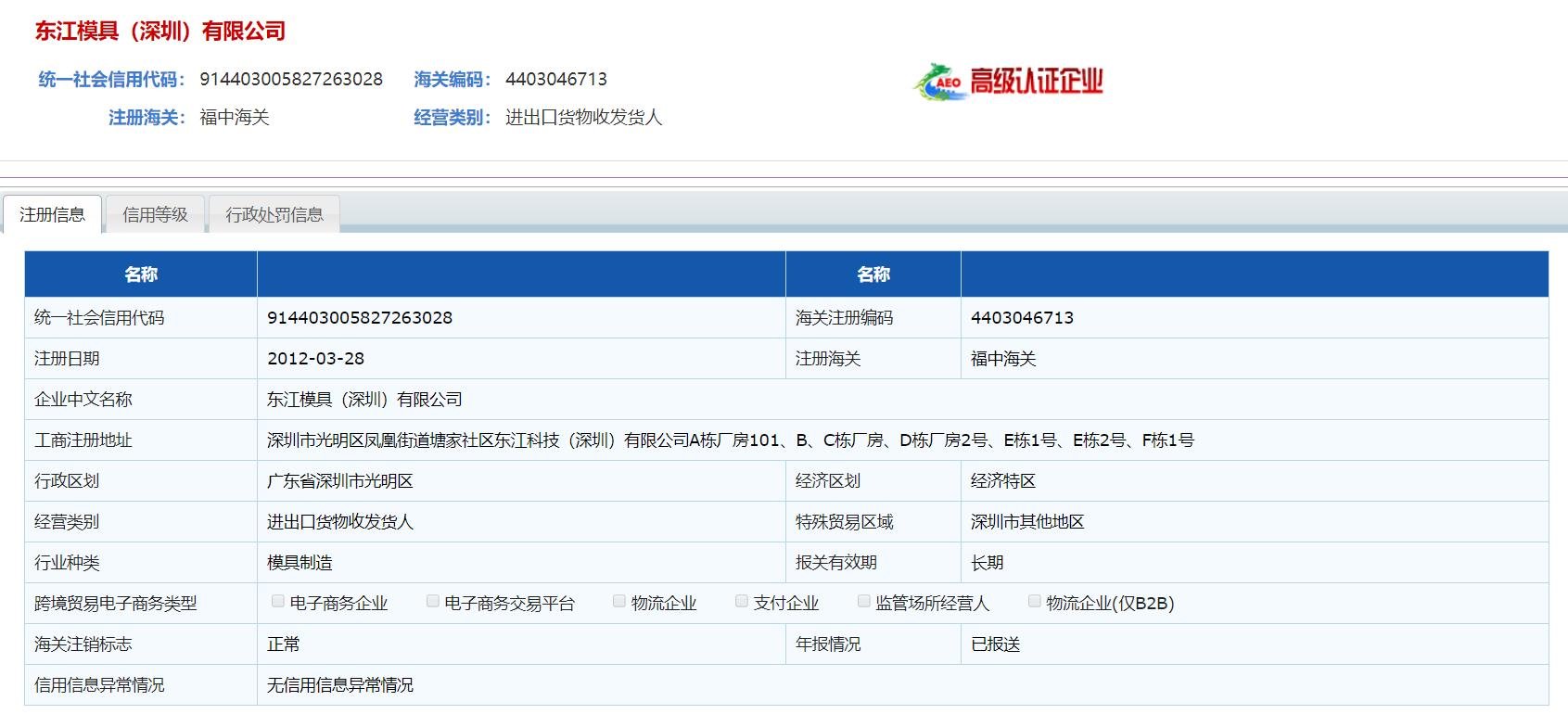Click the 企业中文名称 value in table

coord(364,399)
